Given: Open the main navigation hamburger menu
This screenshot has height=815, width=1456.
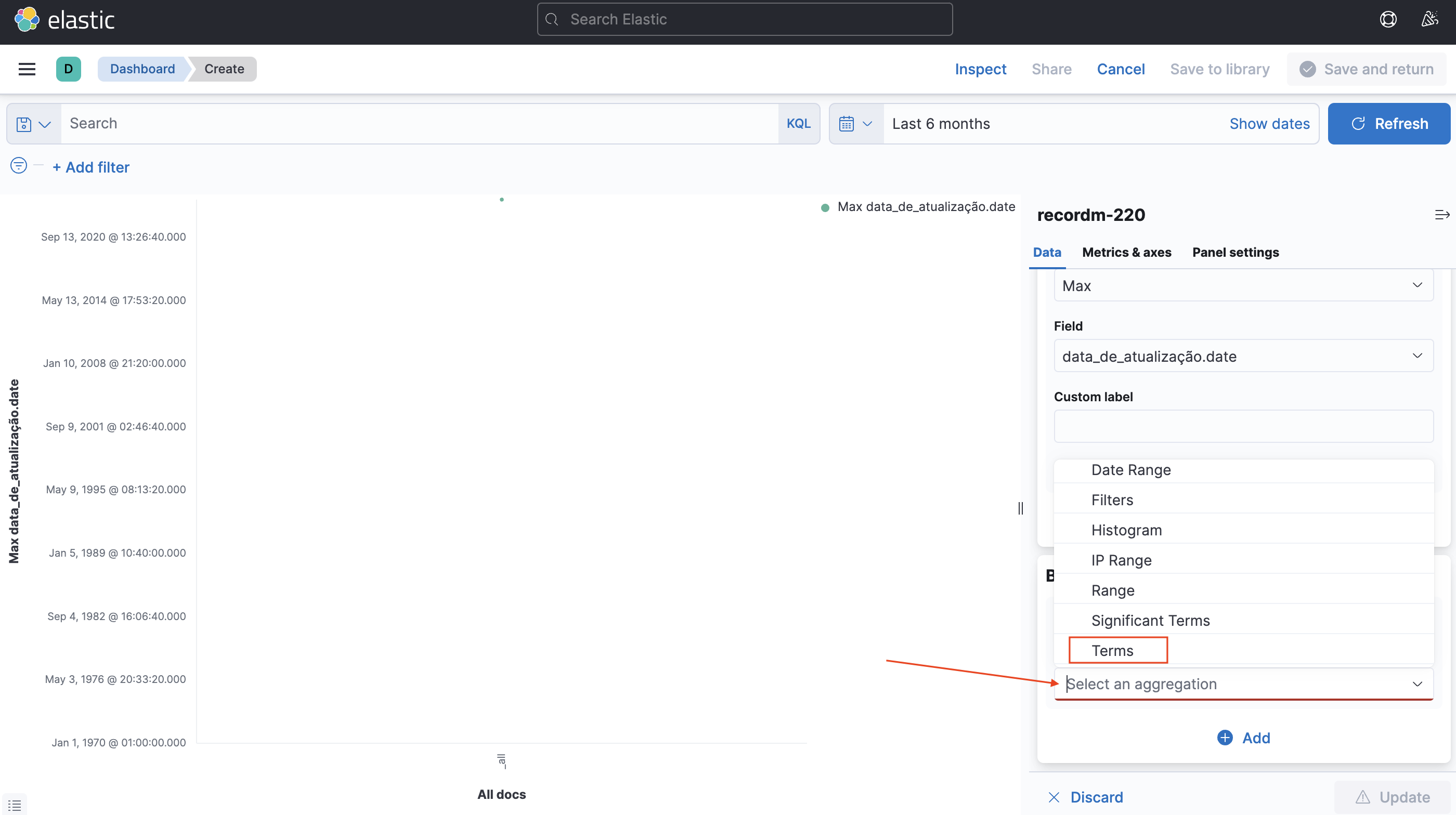Looking at the screenshot, I should (27, 69).
